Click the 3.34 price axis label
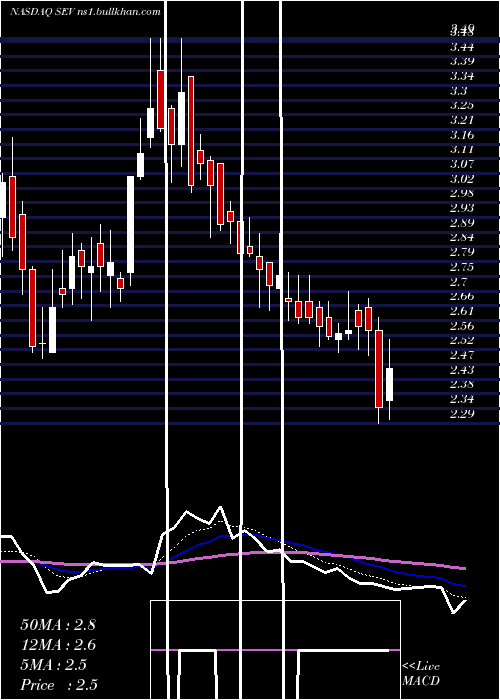500x700 pixels. (462, 76)
